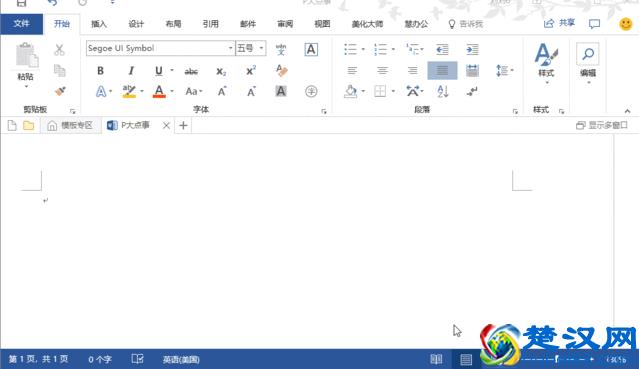Add character border with boxed A
Viewport: 639px width, 369px height.
click(311, 50)
